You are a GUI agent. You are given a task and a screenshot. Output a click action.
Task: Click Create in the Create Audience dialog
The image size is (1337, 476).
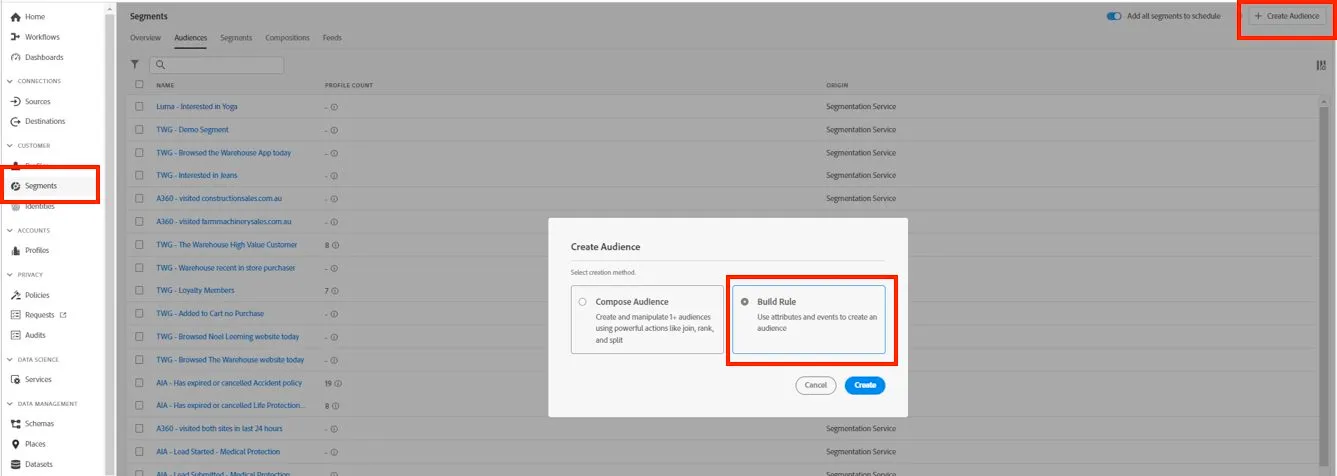click(865, 385)
